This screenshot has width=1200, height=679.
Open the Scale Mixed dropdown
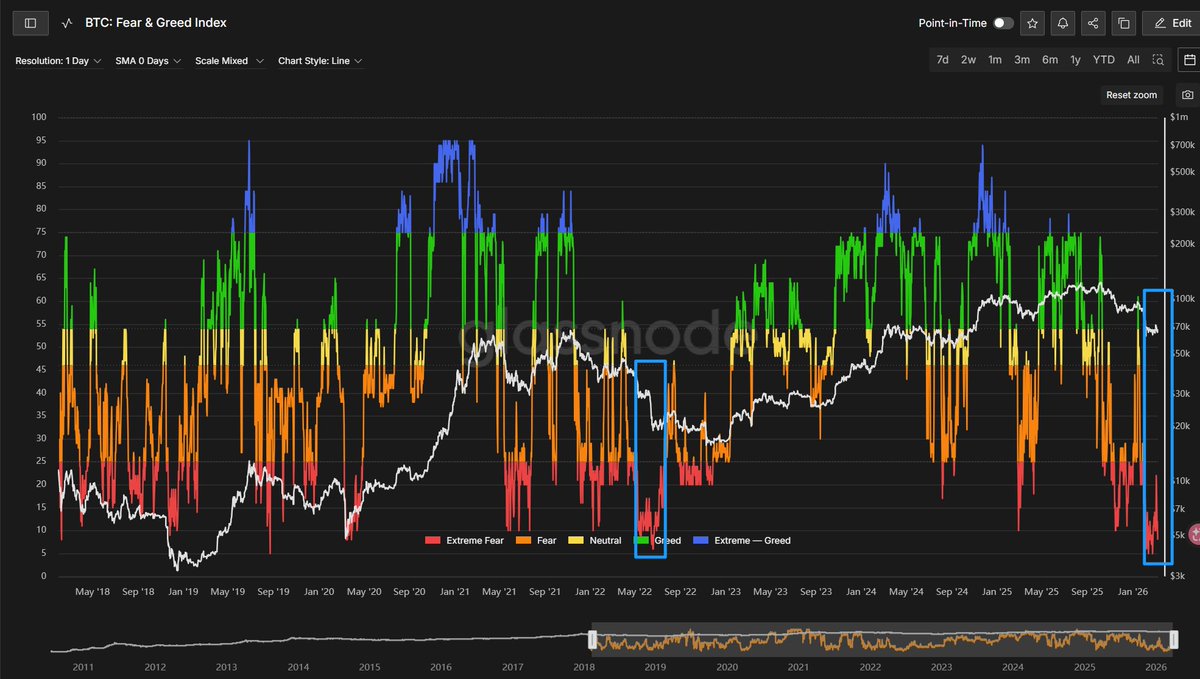229,61
